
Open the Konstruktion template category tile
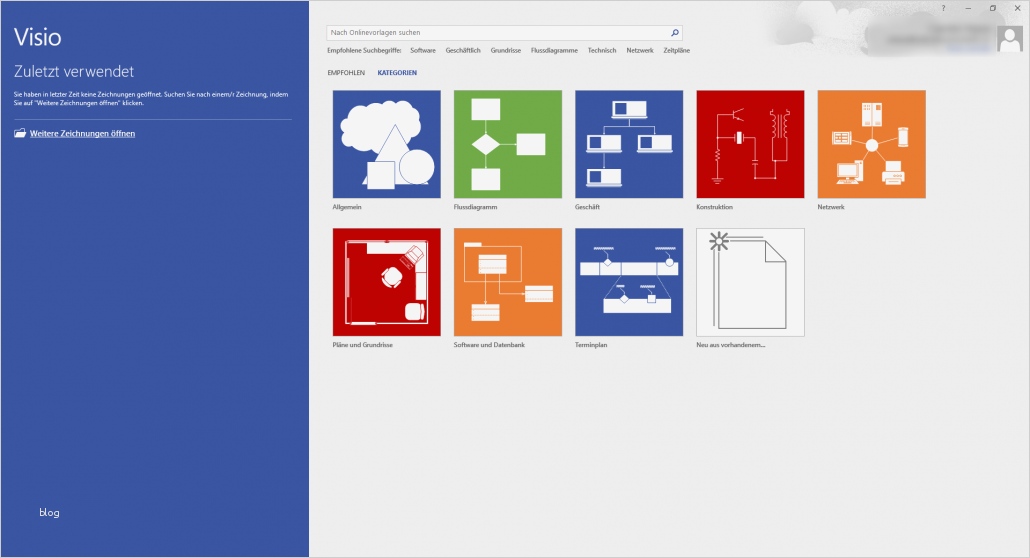(x=750, y=144)
